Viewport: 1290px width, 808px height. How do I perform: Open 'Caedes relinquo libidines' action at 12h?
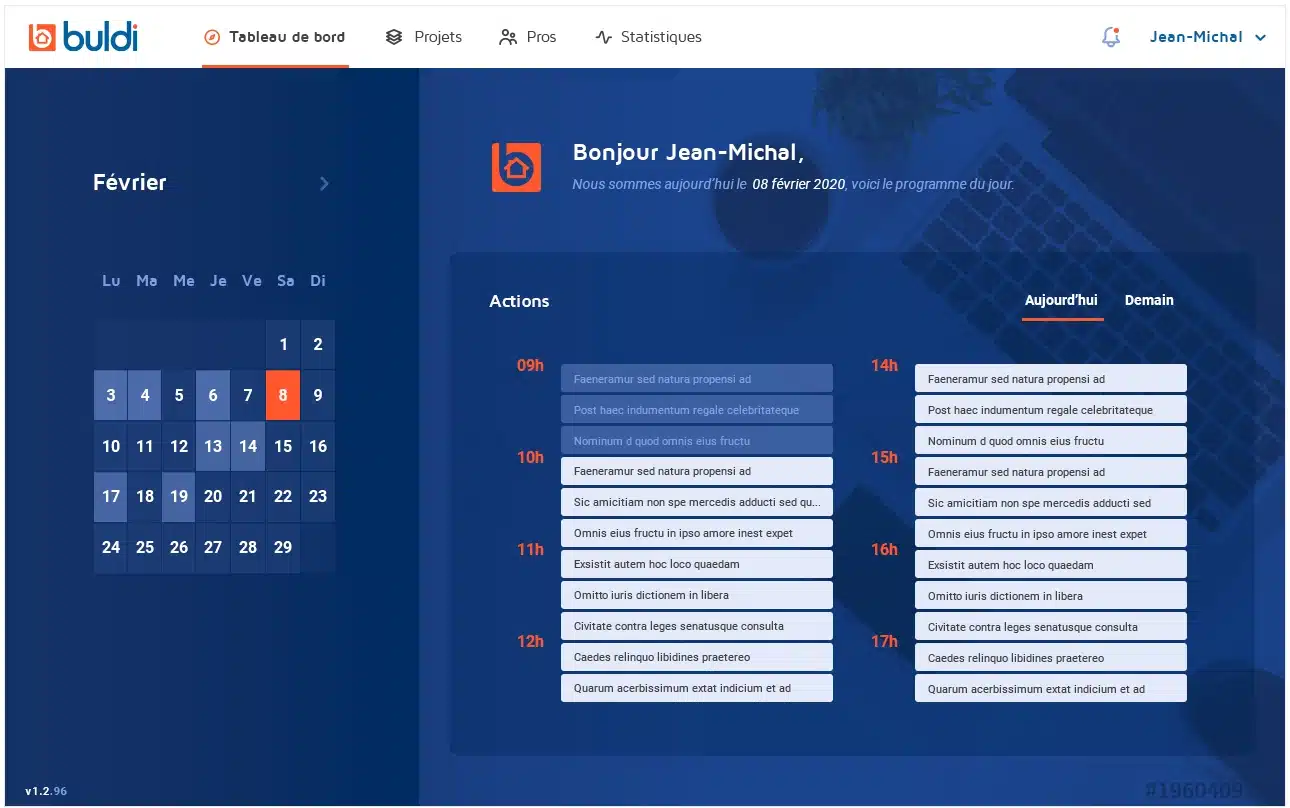(x=697, y=657)
